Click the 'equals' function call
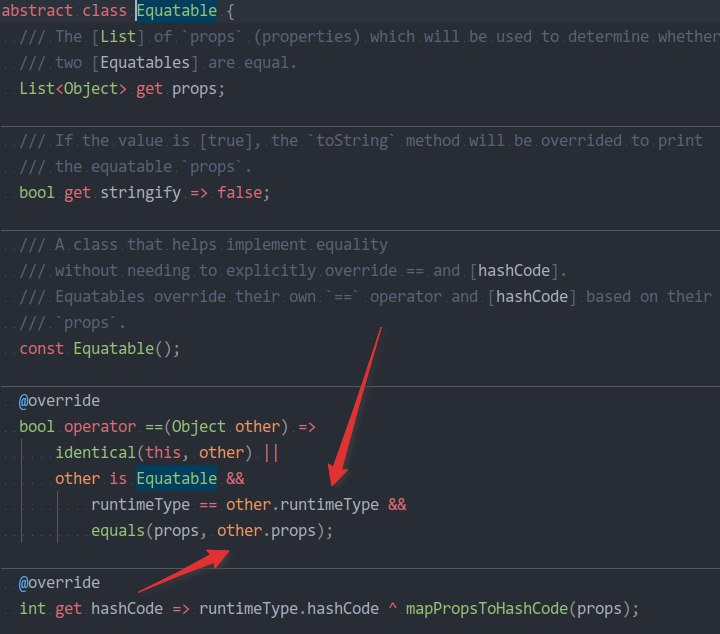720x634 pixels. click(118, 531)
